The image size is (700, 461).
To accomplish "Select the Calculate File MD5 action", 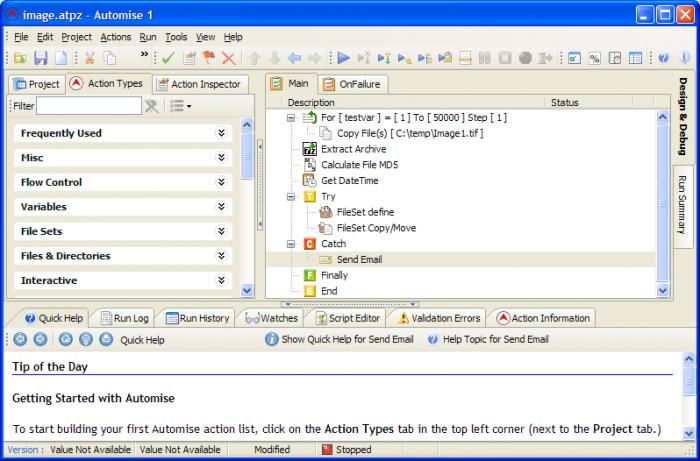I will click(x=359, y=165).
